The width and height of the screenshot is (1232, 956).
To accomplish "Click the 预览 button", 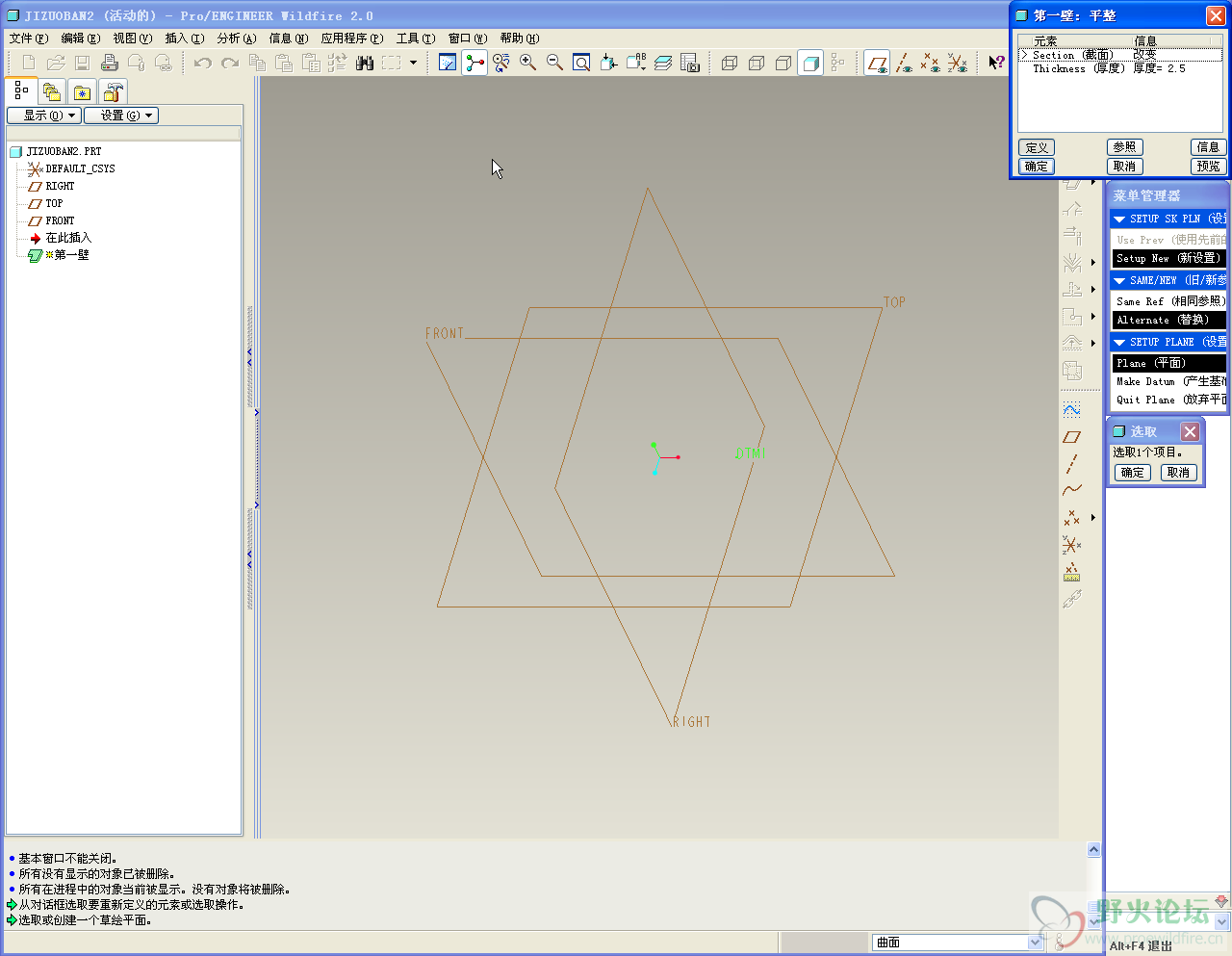I will (1208, 167).
